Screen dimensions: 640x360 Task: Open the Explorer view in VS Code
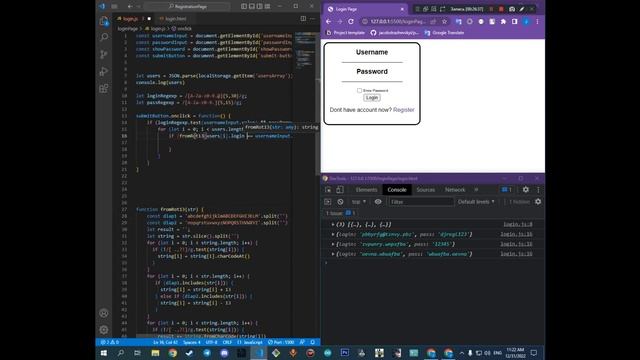[x=104, y=21]
